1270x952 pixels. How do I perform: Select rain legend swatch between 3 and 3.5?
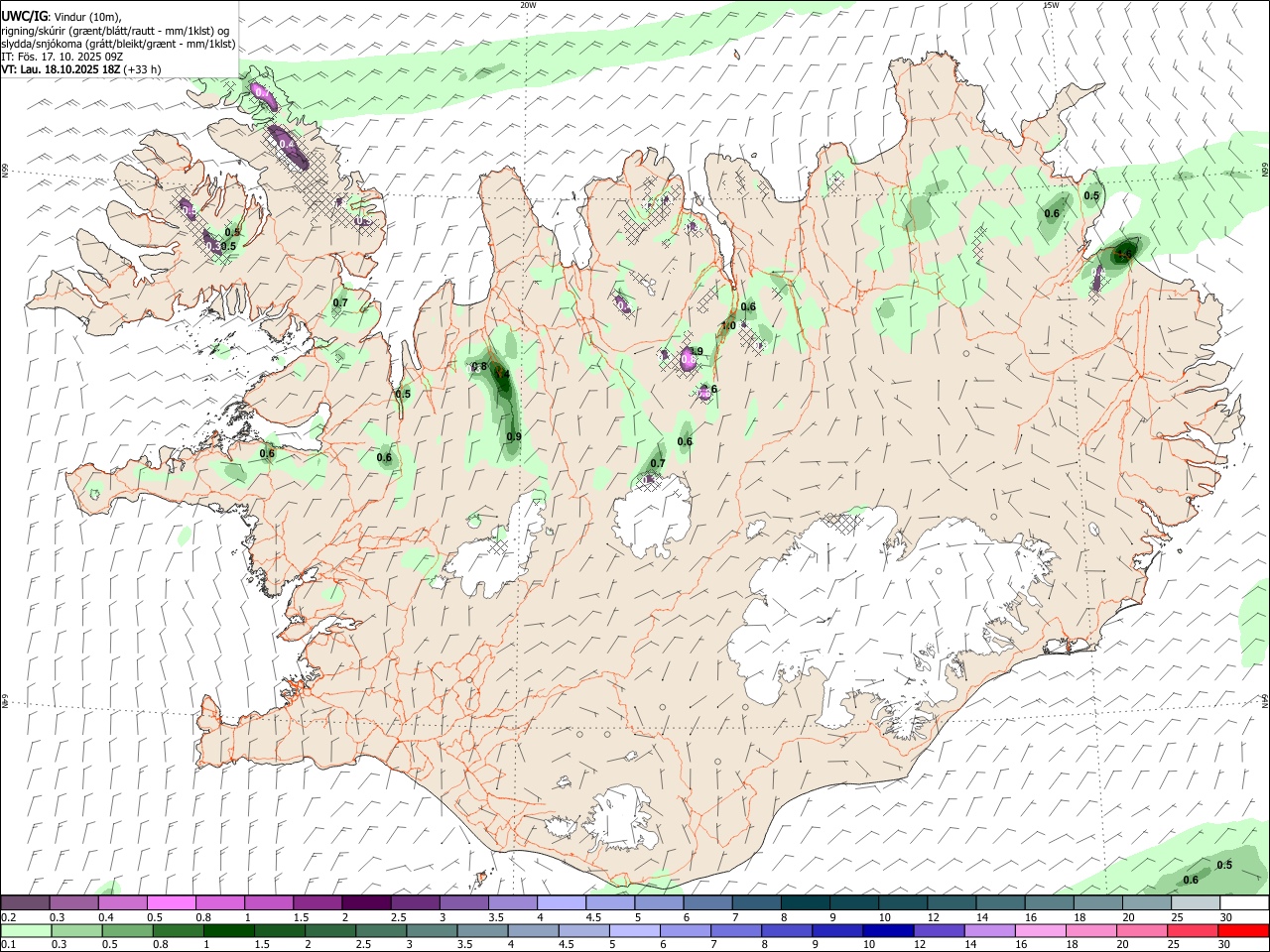[x=432, y=930]
